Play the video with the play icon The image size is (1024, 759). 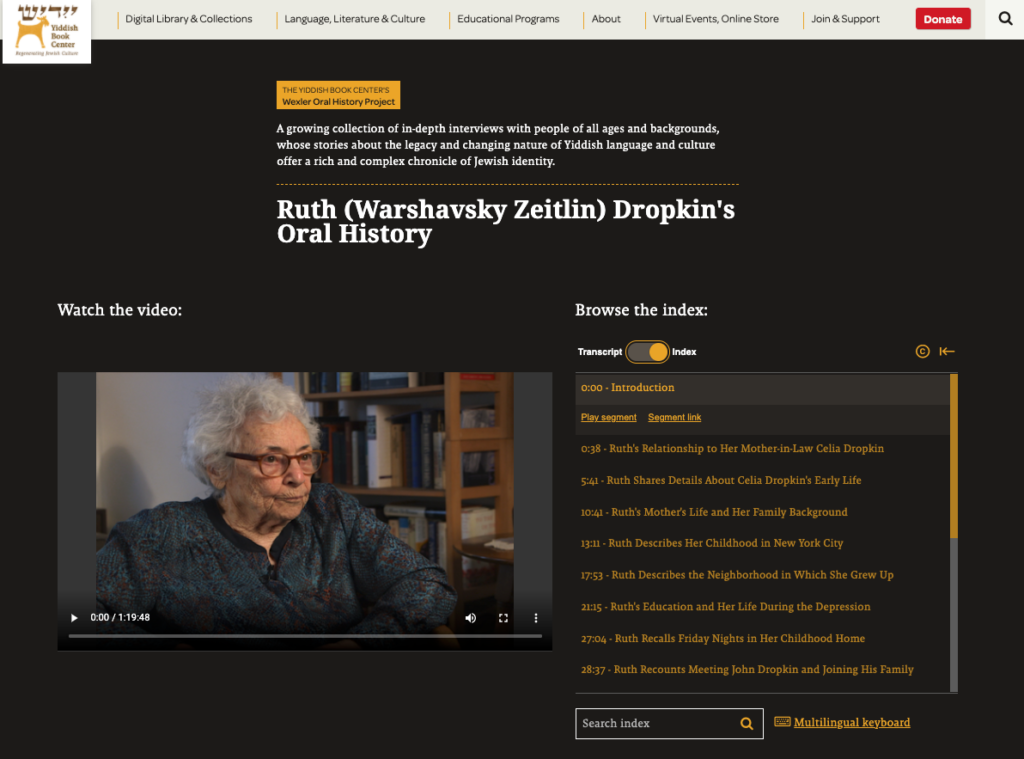(x=74, y=617)
